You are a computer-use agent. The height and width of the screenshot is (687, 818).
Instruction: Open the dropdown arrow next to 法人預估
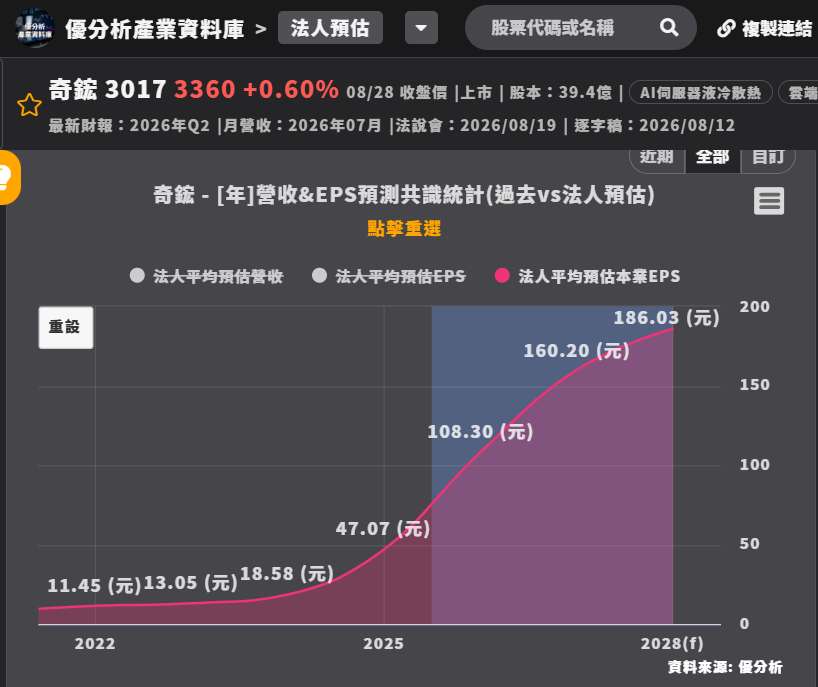click(422, 28)
